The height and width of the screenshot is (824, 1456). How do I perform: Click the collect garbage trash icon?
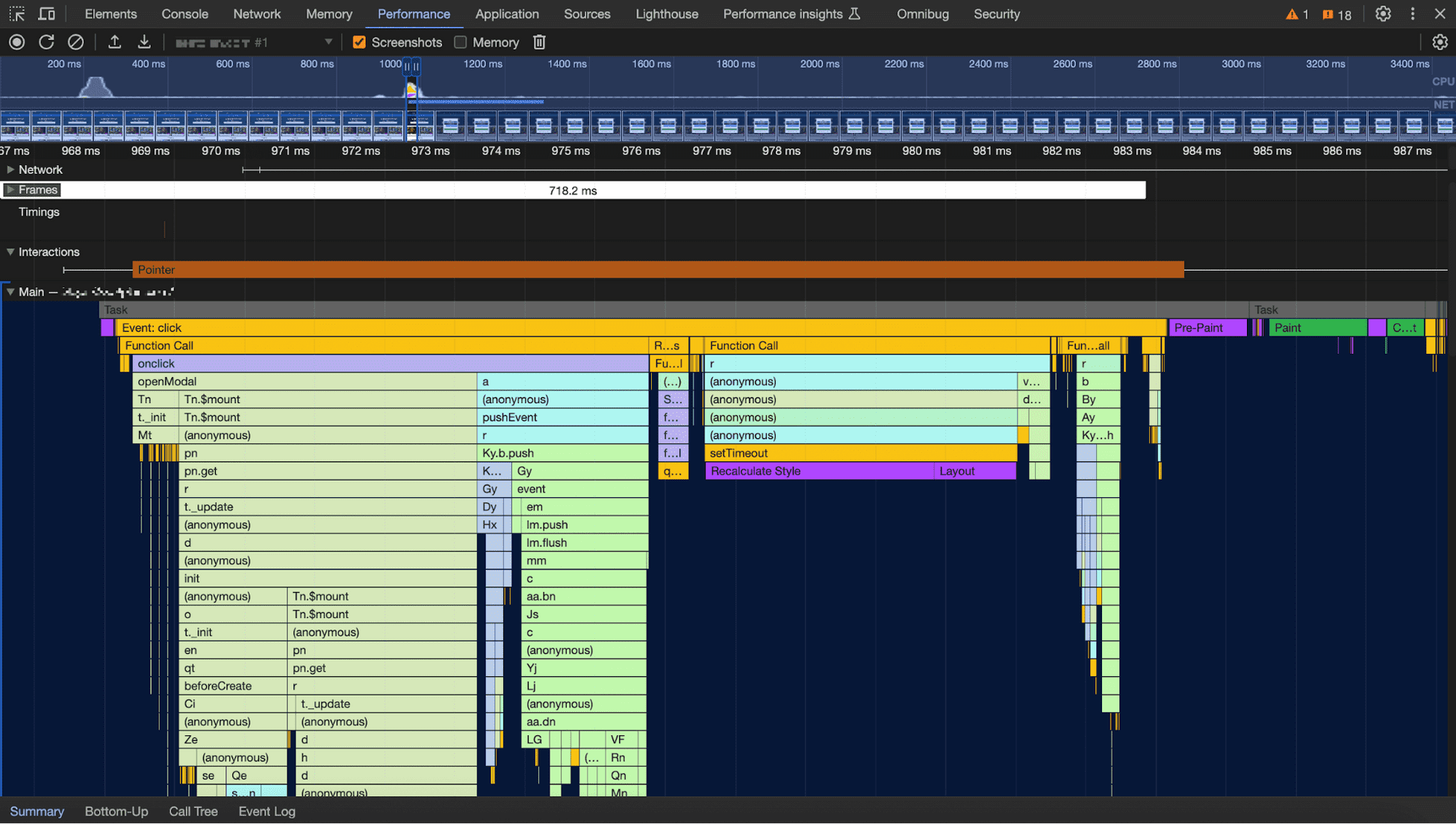pyautogui.click(x=539, y=43)
